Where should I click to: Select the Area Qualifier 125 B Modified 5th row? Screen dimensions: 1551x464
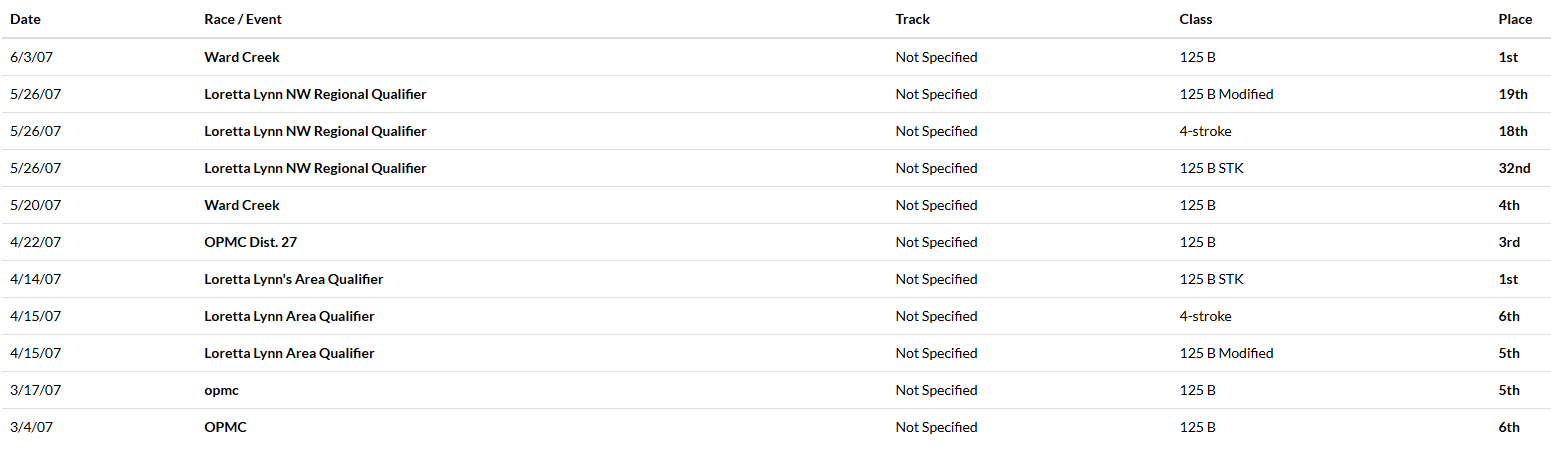[775, 353]
